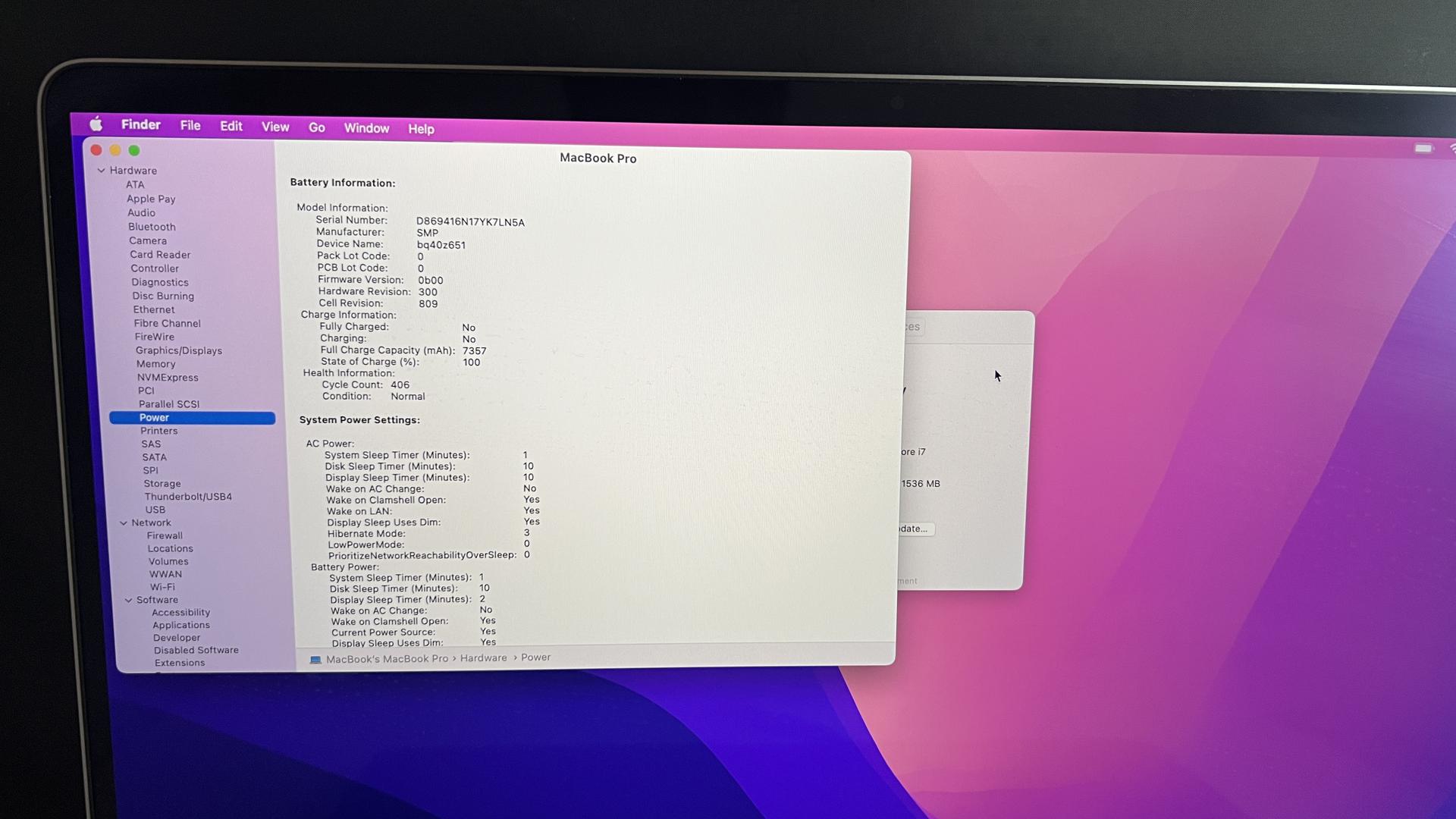
Task: Select Applications under Software
Action: point(181,626)
